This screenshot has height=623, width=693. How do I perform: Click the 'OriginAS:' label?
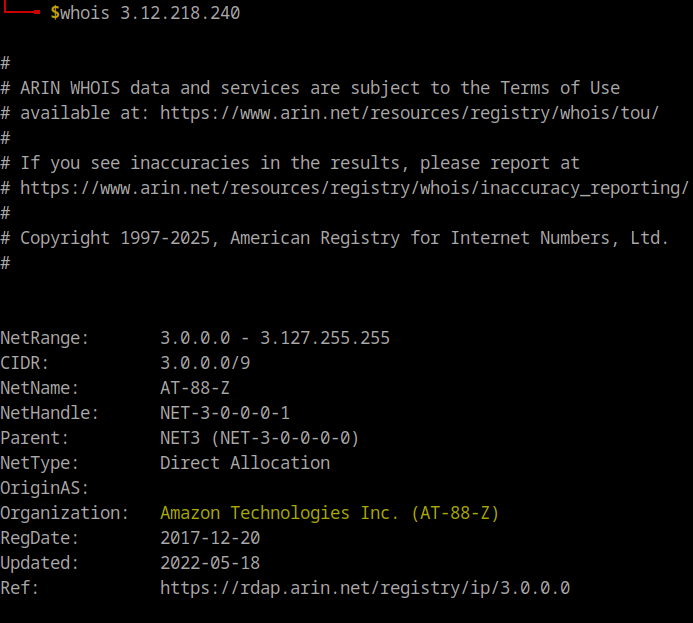point(44,488)
